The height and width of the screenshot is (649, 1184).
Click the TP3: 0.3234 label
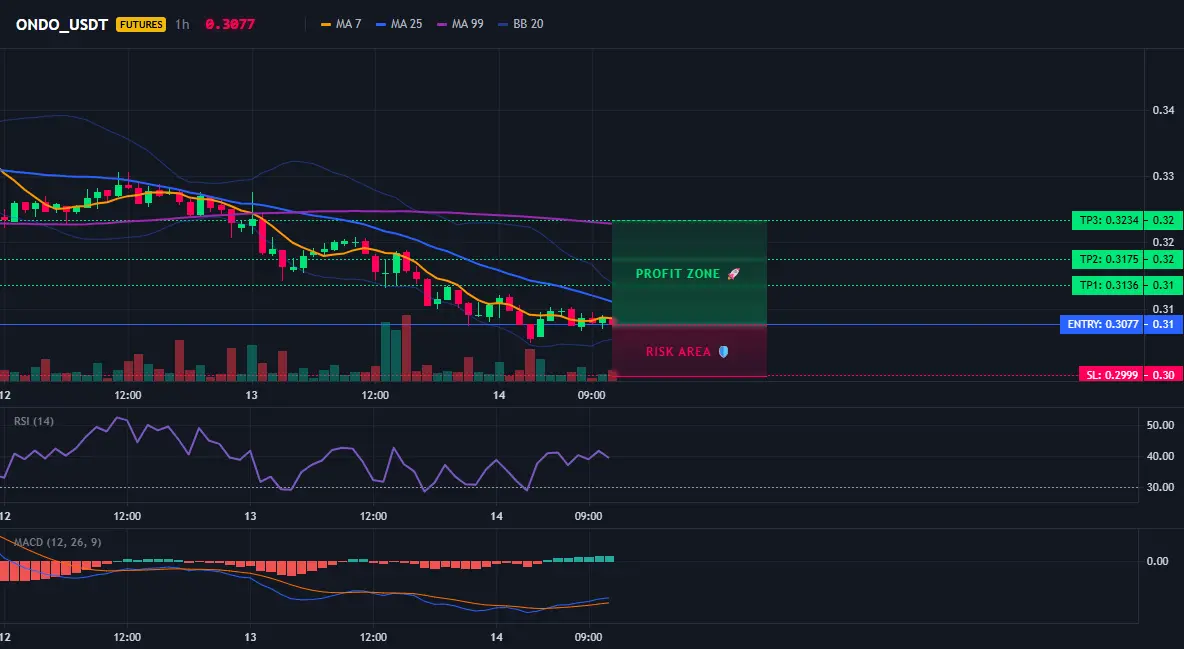point(1107,221)
